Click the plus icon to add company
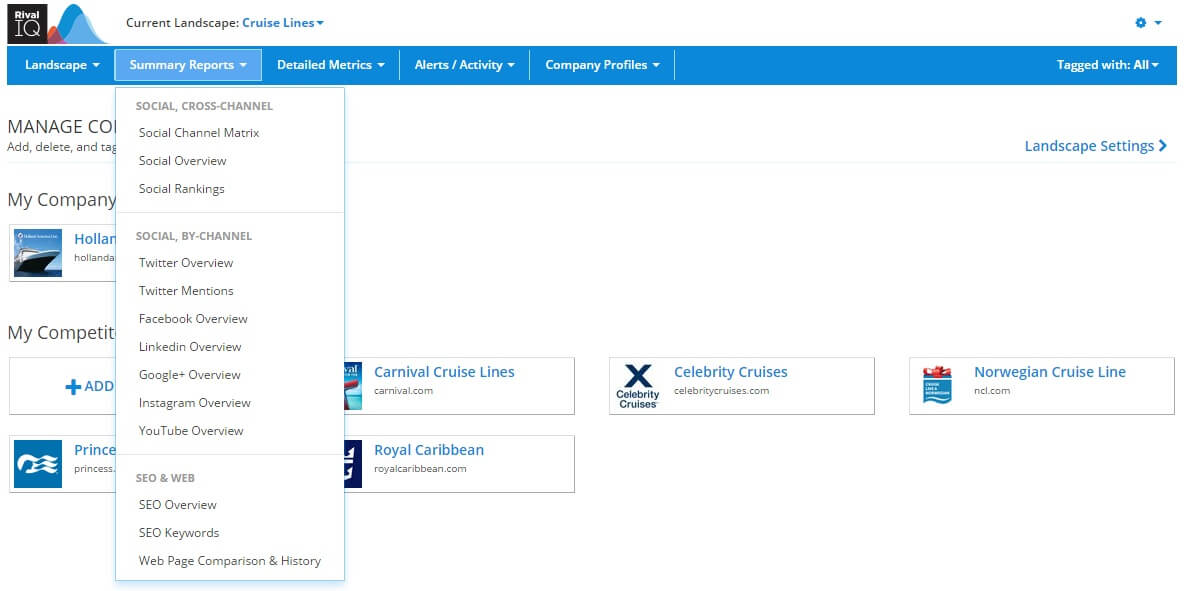Image resolution: width=1190 pixels, height=591 pixels. point(73,387)
